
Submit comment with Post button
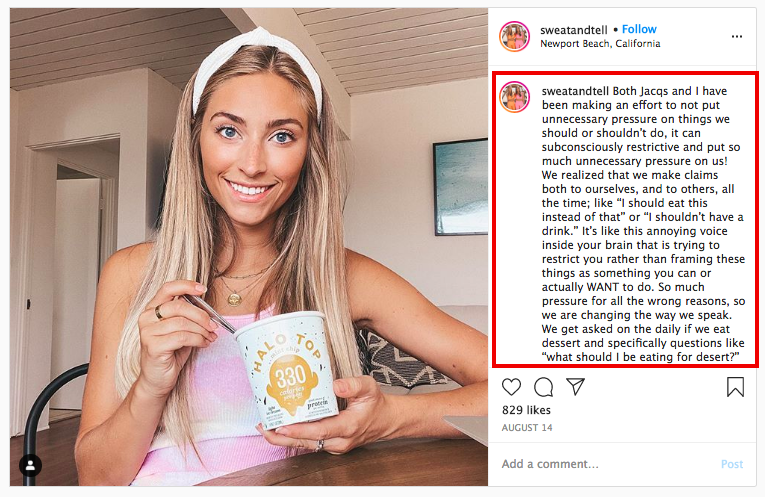(x=732, y=464)
